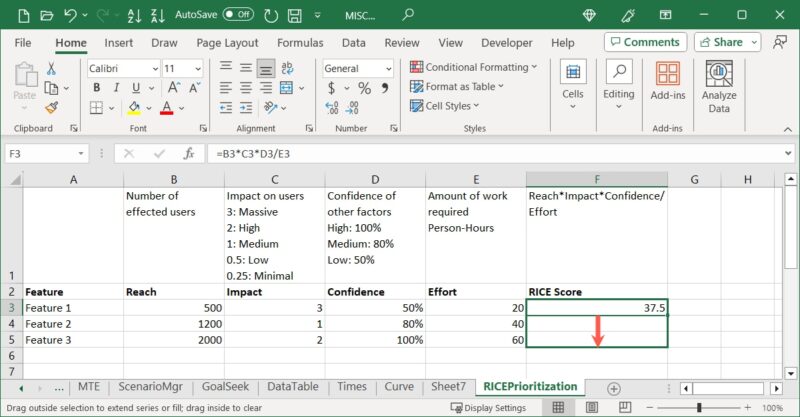Apply yellow fill color

[134, 108]
